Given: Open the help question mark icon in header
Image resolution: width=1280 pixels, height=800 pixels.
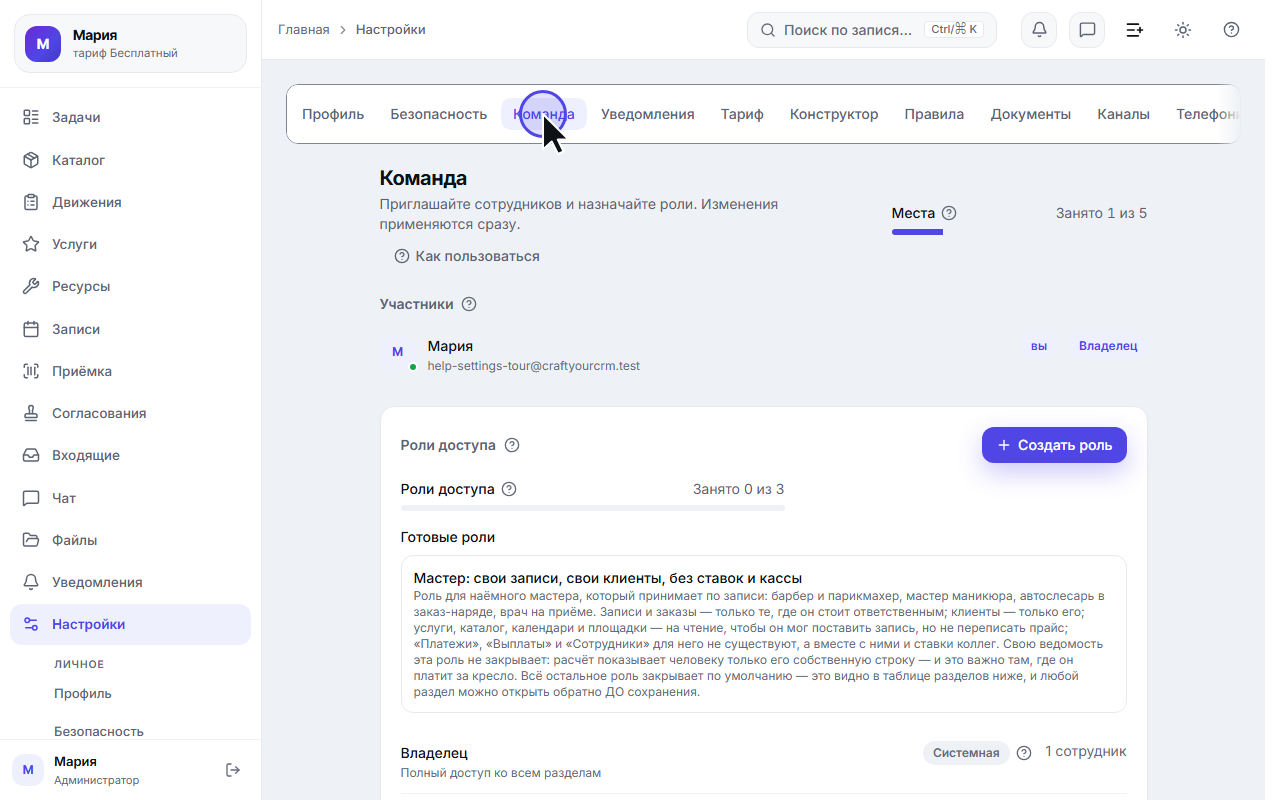Looking at the screenshot, I should point(1231,30).
